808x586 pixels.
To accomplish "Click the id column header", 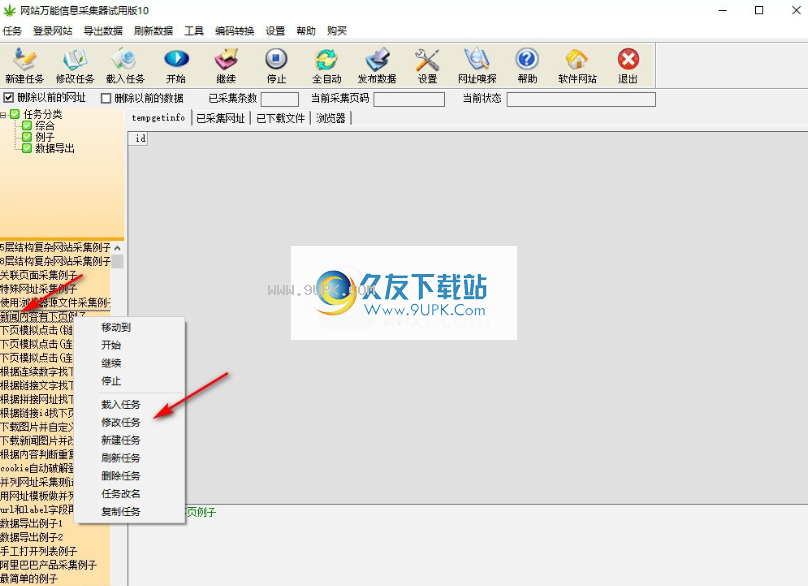I will point(140,138).
